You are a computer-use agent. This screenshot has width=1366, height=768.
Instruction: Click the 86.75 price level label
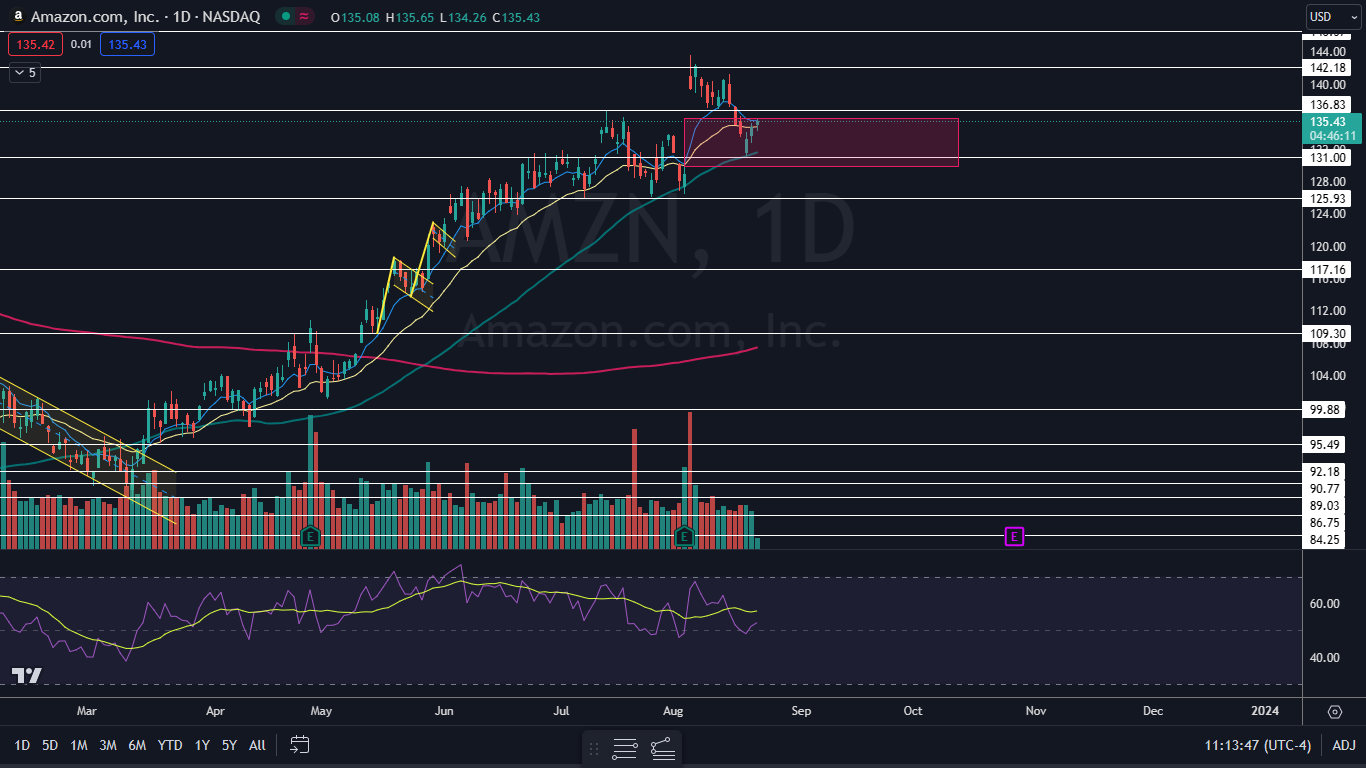pyautogui.click(x=1325, y=522)
